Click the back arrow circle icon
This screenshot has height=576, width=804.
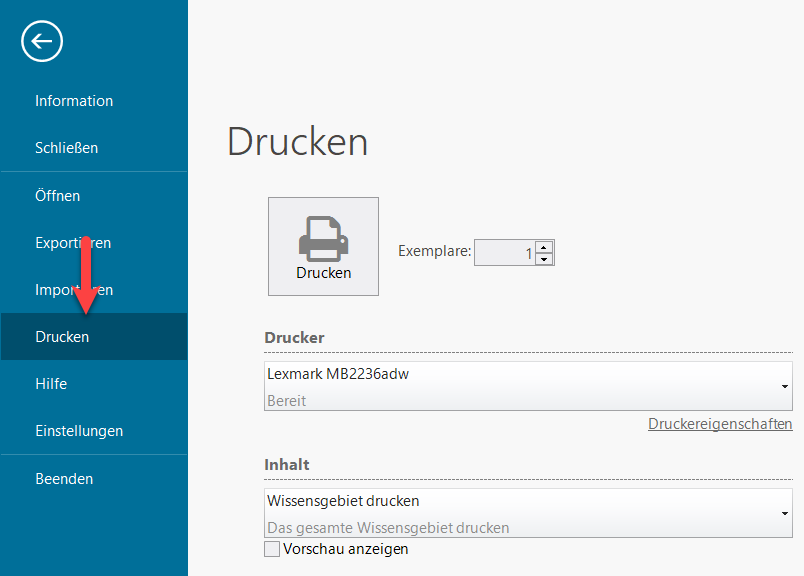[x=42, y=41]
